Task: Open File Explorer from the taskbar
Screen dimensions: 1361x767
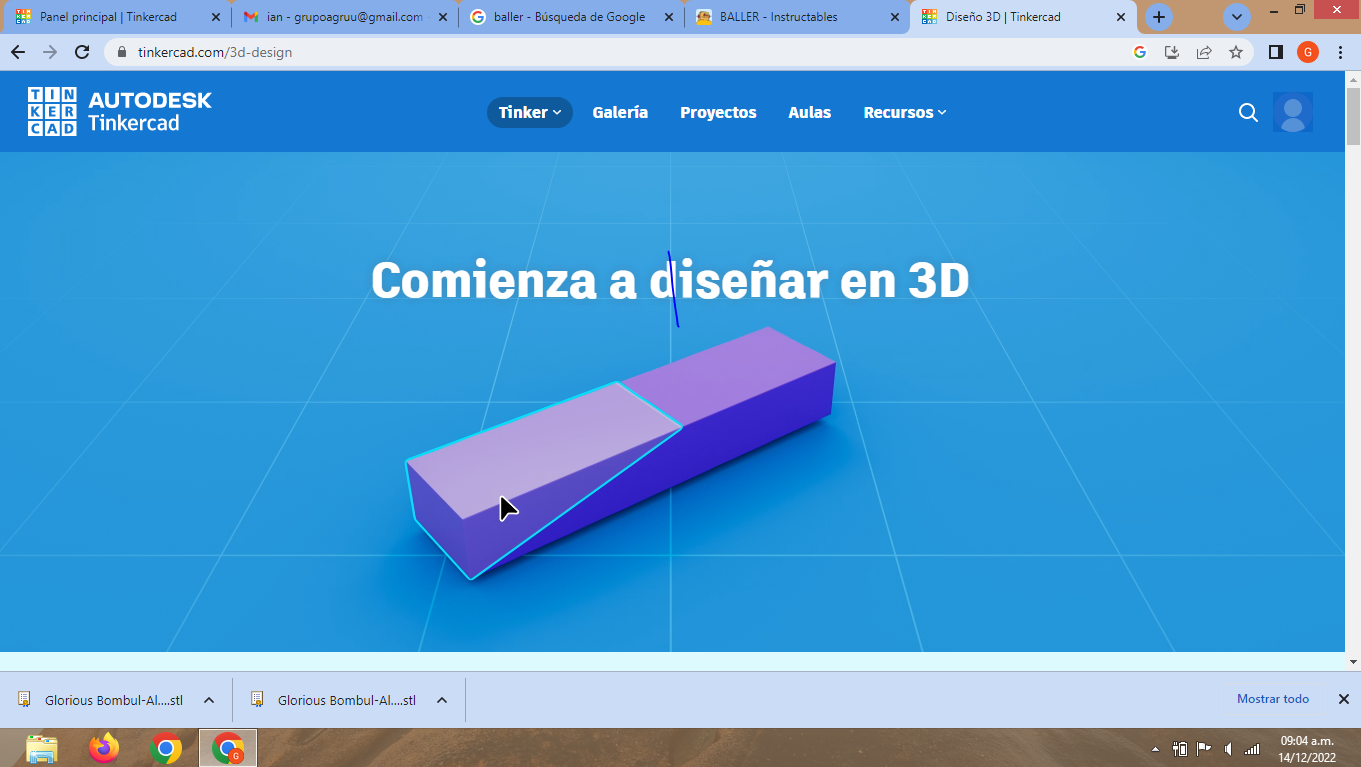Action: point(42,748)
